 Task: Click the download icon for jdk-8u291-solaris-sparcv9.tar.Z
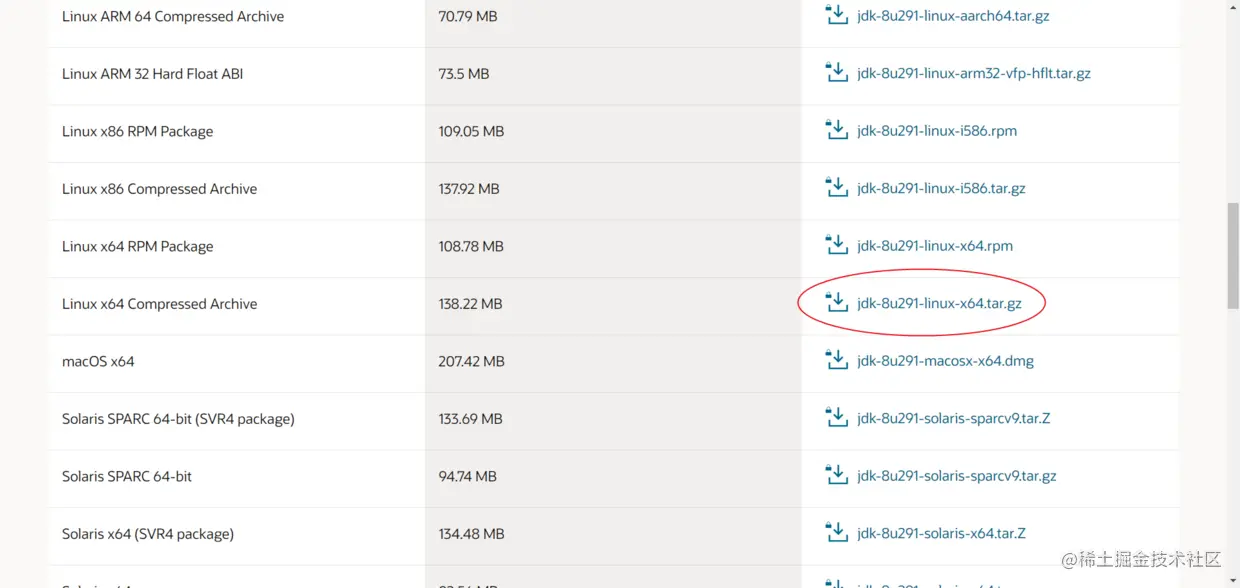click(x=836, y=416)
